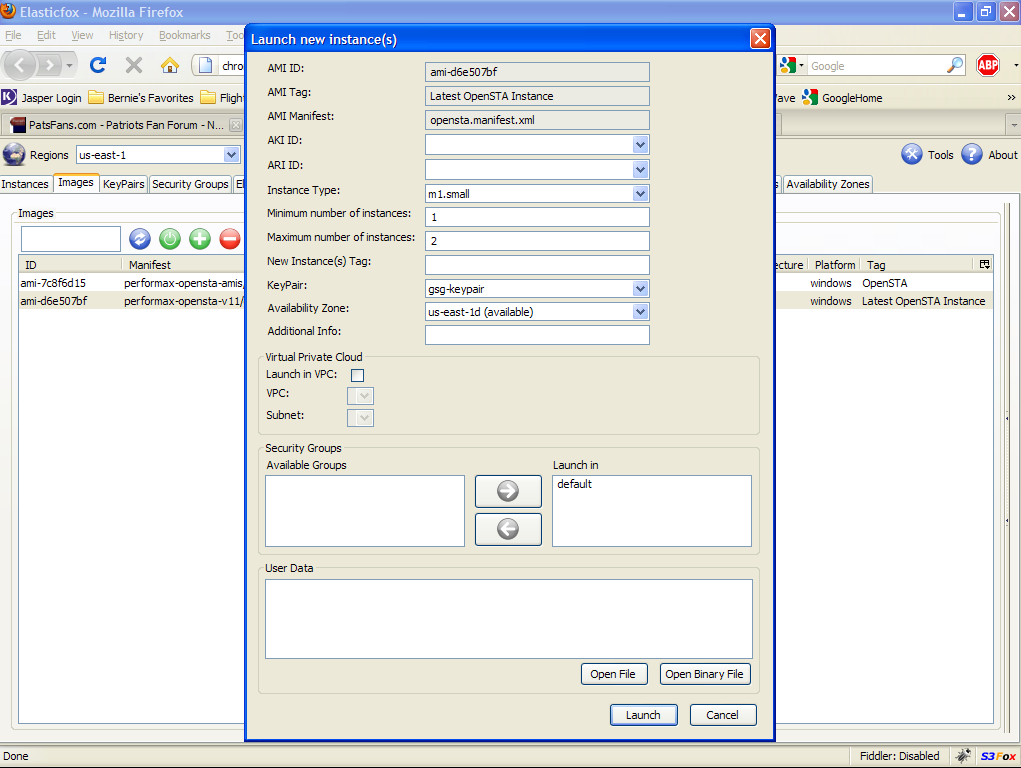Move group left with arrow button

[x=508, y=529]
